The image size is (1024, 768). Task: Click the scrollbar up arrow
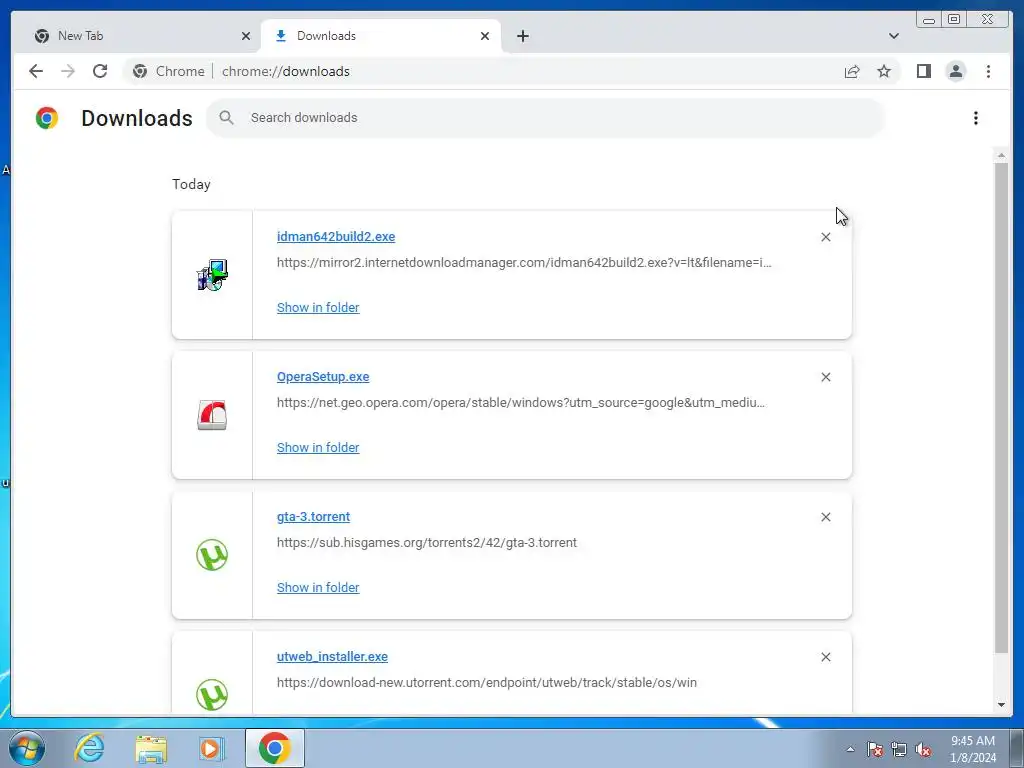coord(1001,155)
